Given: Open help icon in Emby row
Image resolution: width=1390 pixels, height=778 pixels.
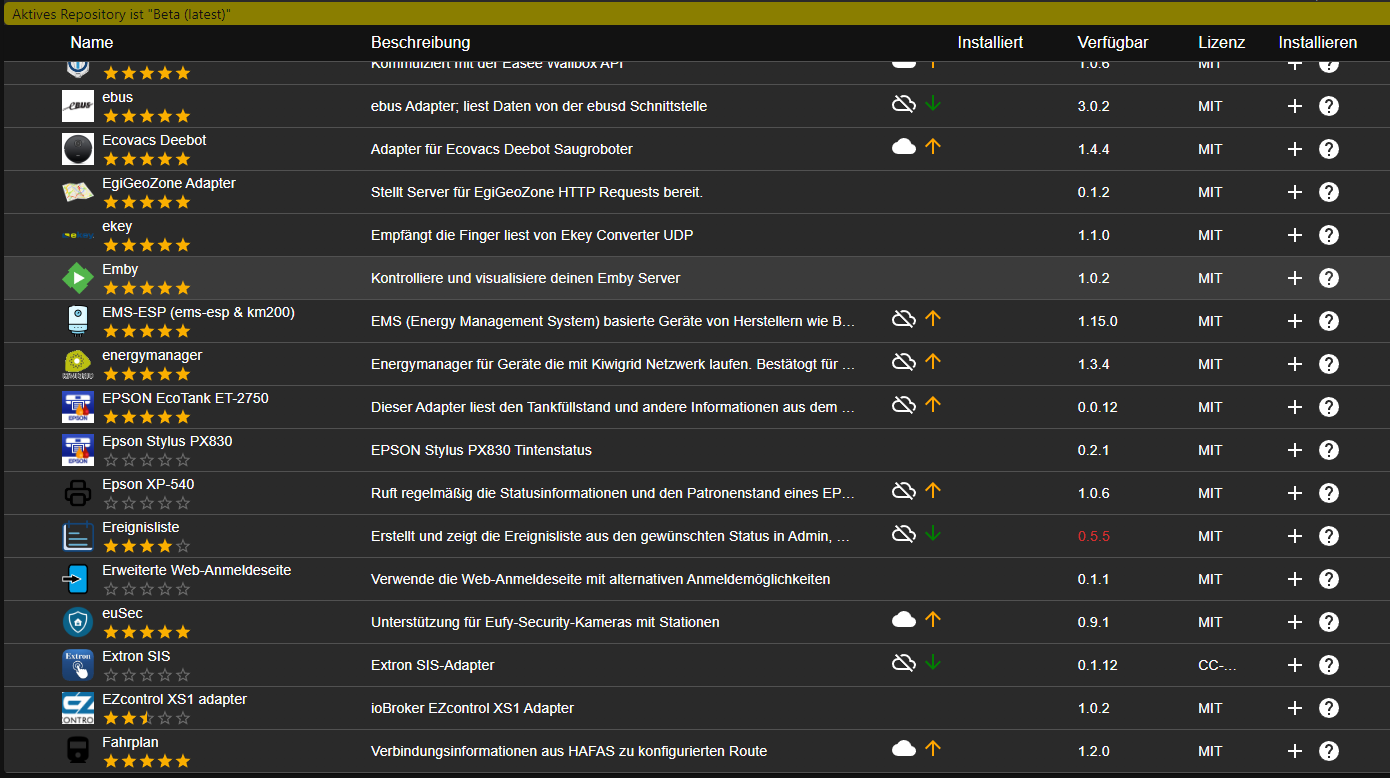Looking at the screenshot, I should (1329, 278).
